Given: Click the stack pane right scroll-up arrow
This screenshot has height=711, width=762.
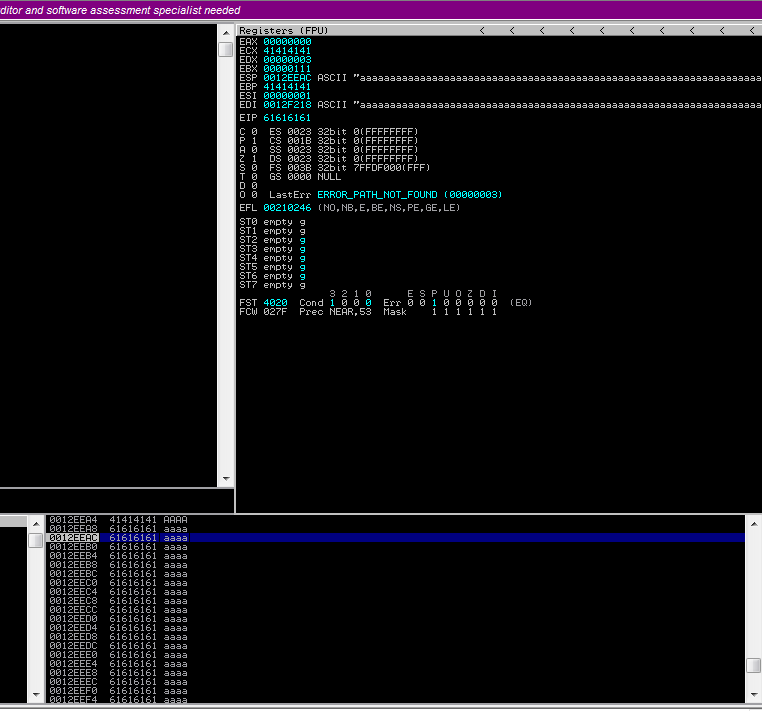Looking at the screenshot, I should coord(754,524).
